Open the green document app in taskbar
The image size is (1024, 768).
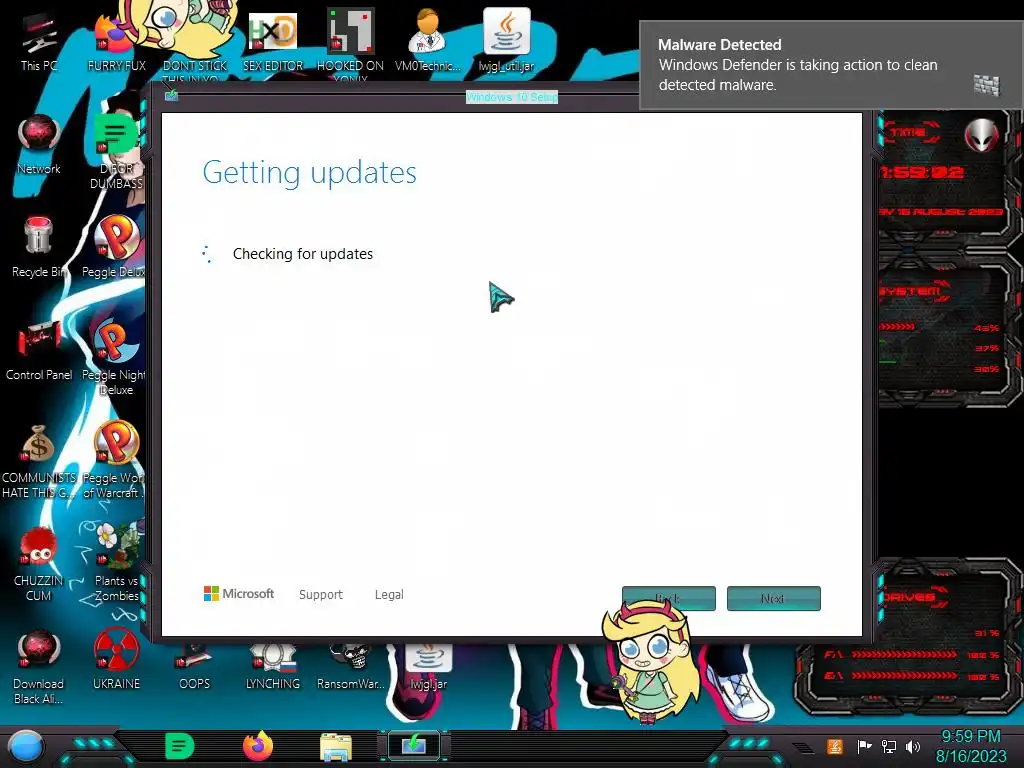tap(180, 746)
